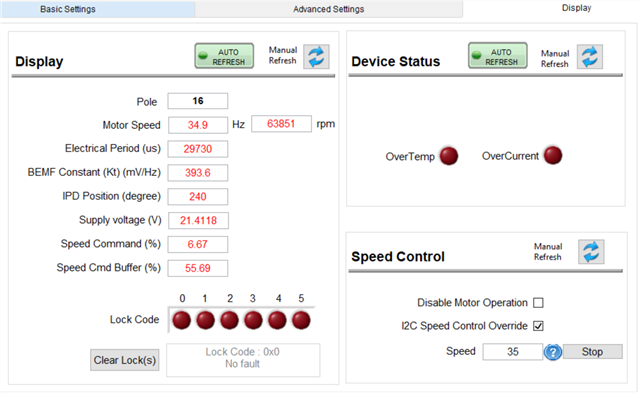Click Manual Refresh icon in Speed Control panel

click(591, 252)
